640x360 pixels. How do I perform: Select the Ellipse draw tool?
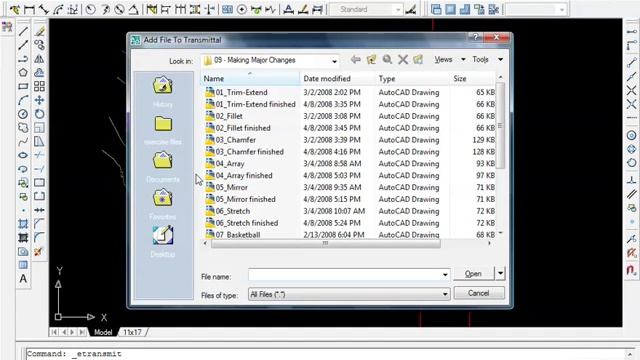point(23,156)
